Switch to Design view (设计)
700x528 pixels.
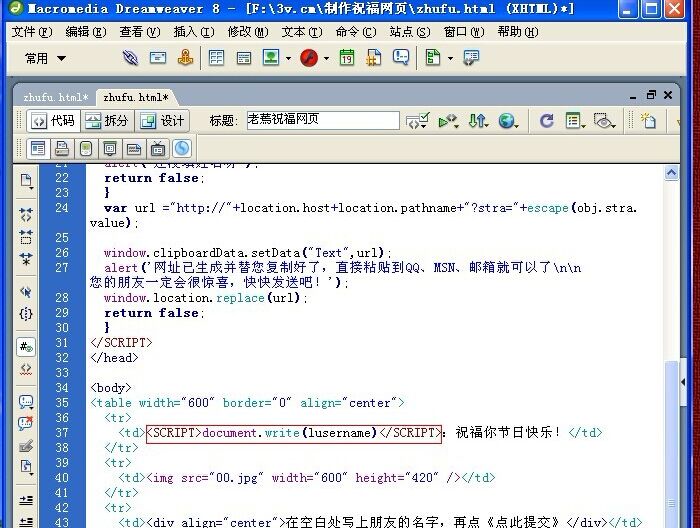point(162,121)
